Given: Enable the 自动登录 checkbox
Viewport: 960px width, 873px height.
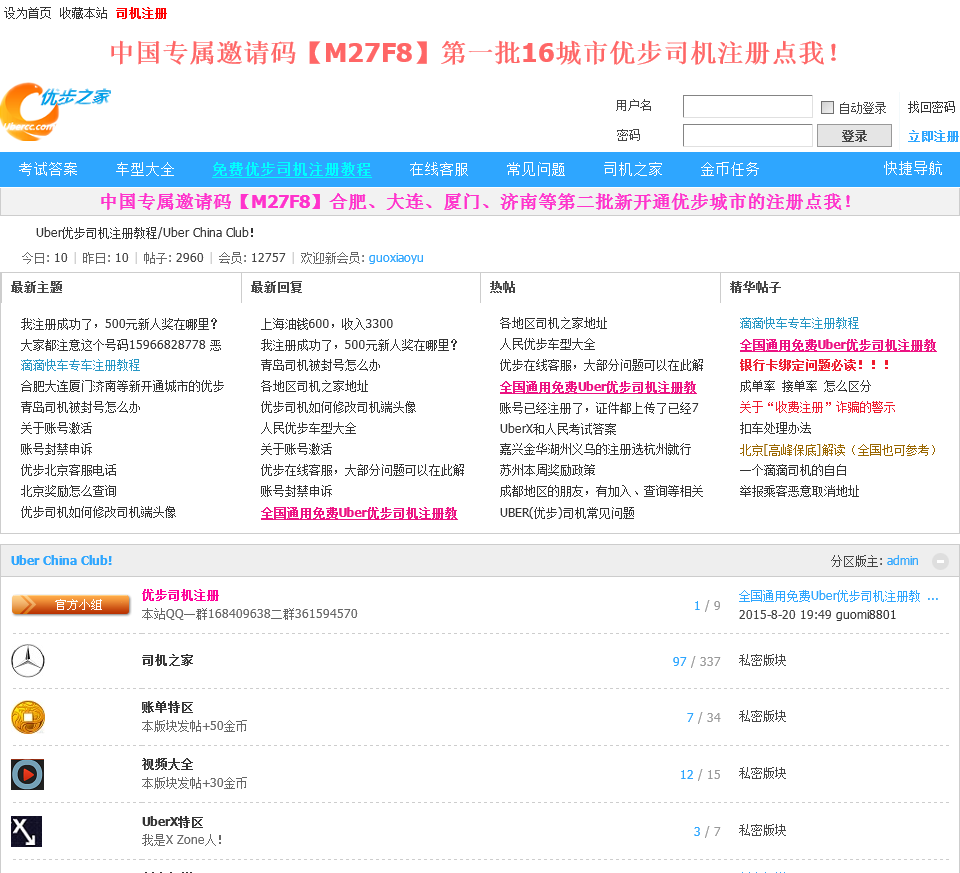Looking at the screenshot, I should [827, 108].
